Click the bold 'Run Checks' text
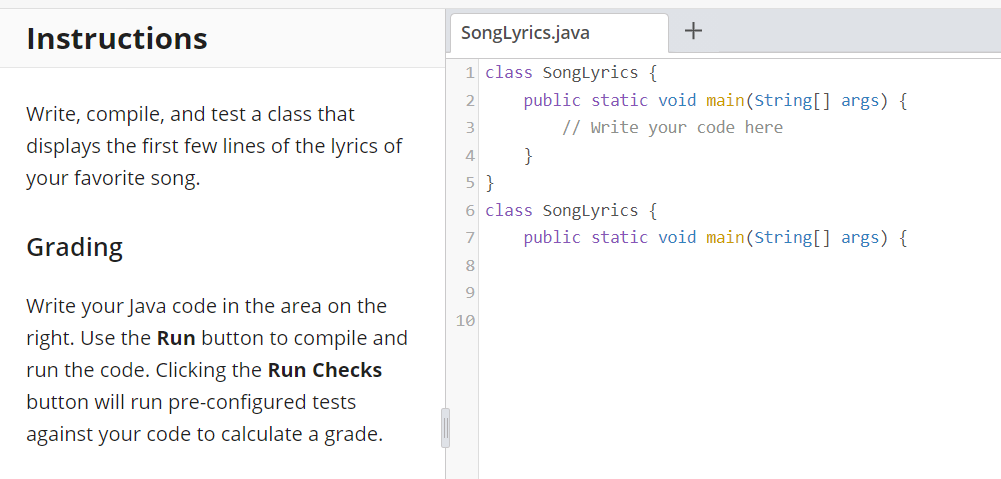 [x=324, y=370]
